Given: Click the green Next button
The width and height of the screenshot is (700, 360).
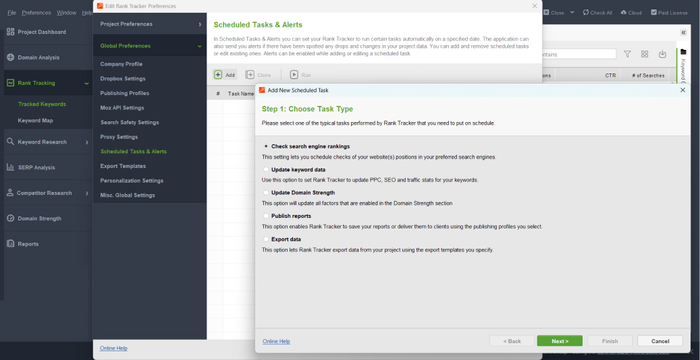Looking at the screenshot, I should point(559,341).
